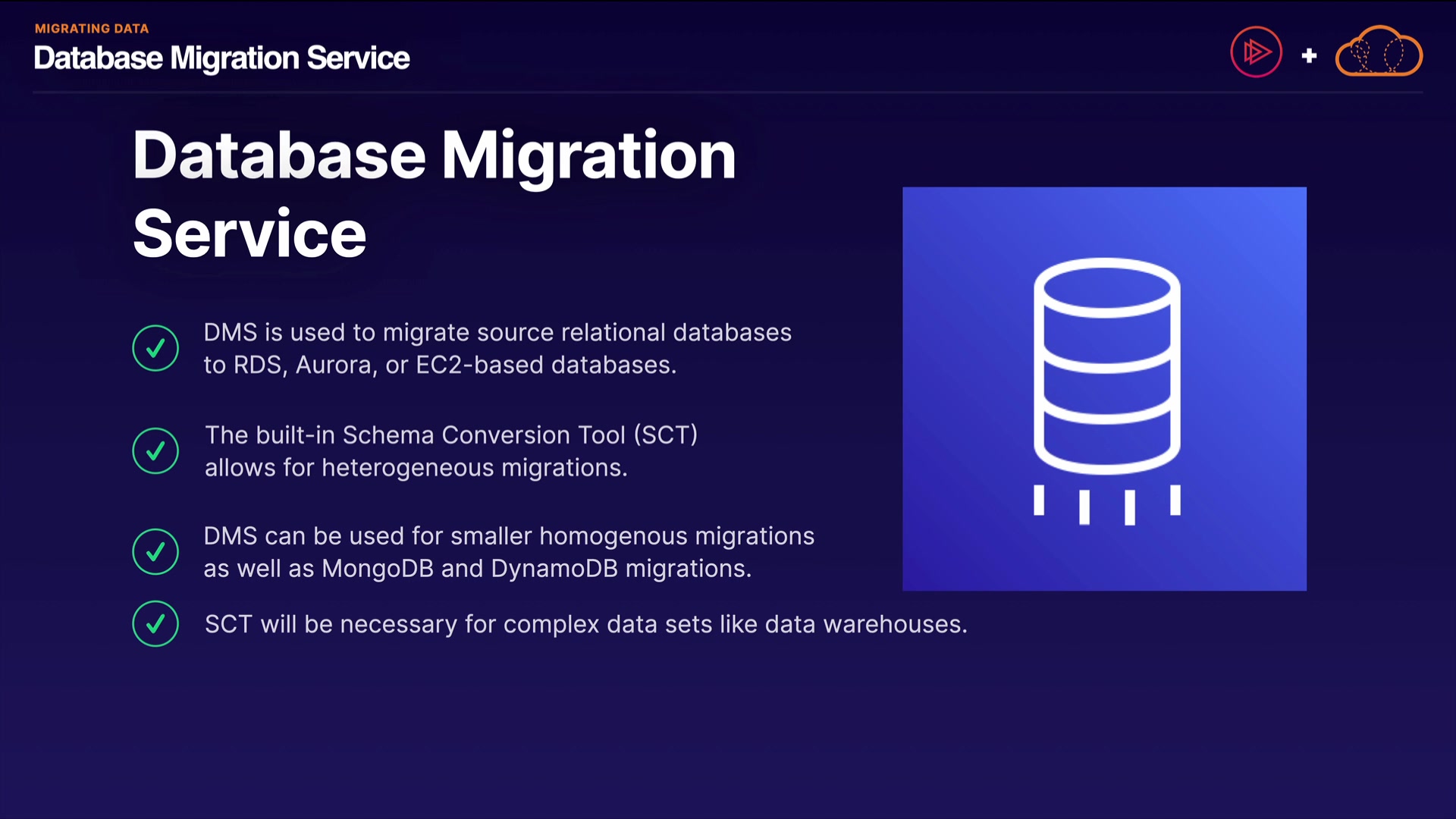Screen dimensions: 1456x819
Task: Click the database cylinder icon
Action: [x=1106, y=366]
